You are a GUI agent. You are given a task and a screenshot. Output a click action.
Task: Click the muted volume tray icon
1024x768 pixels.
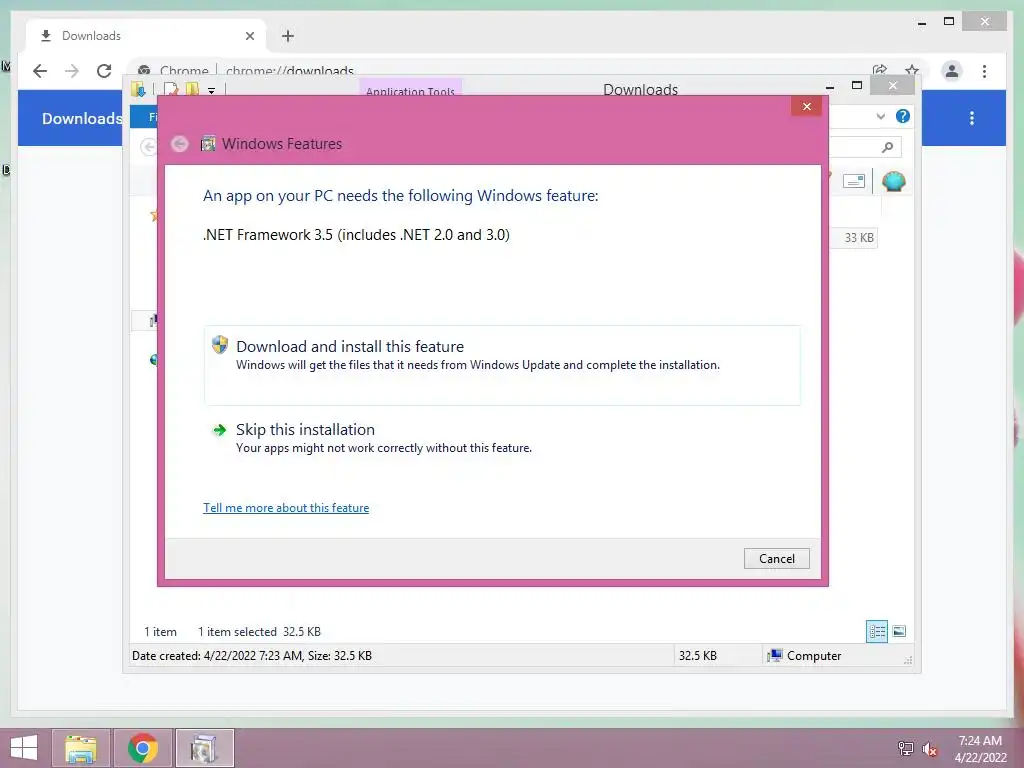click(x=929, y=749)
